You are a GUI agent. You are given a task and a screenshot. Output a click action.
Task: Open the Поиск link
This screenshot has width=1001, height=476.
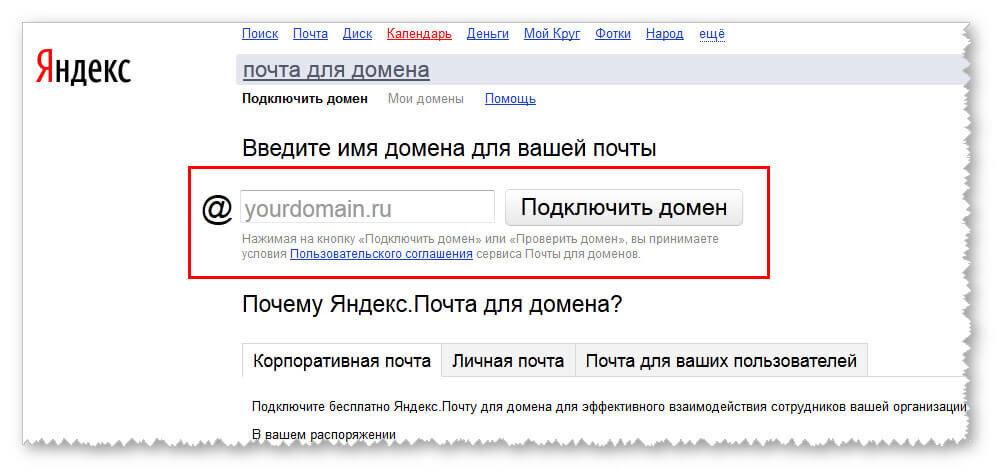(x=260, y=34)
